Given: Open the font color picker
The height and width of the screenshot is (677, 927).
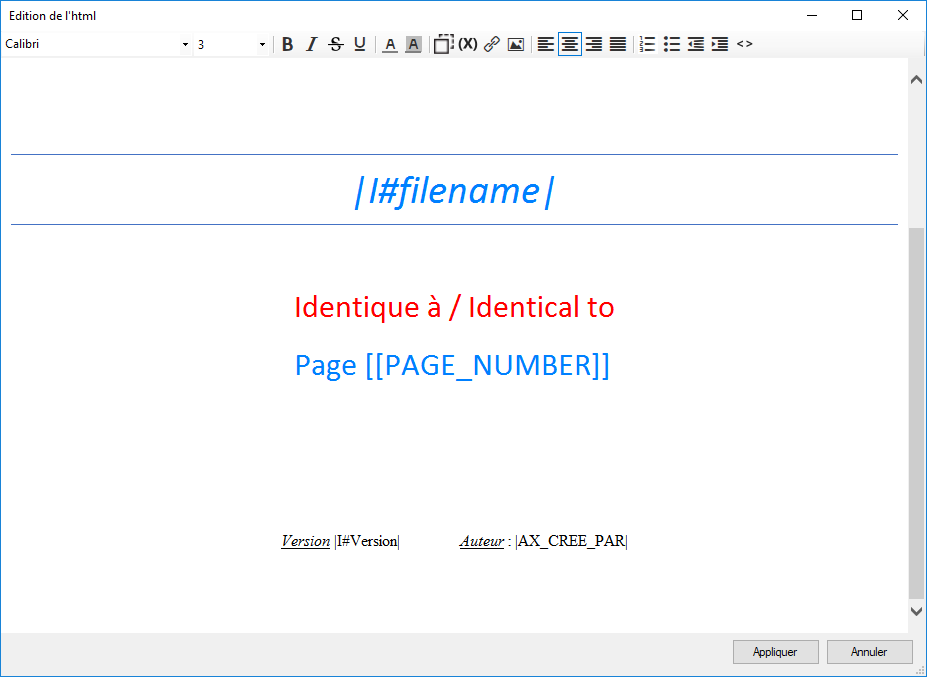Looking at the screenshot, I should click(x=390, y=44).
